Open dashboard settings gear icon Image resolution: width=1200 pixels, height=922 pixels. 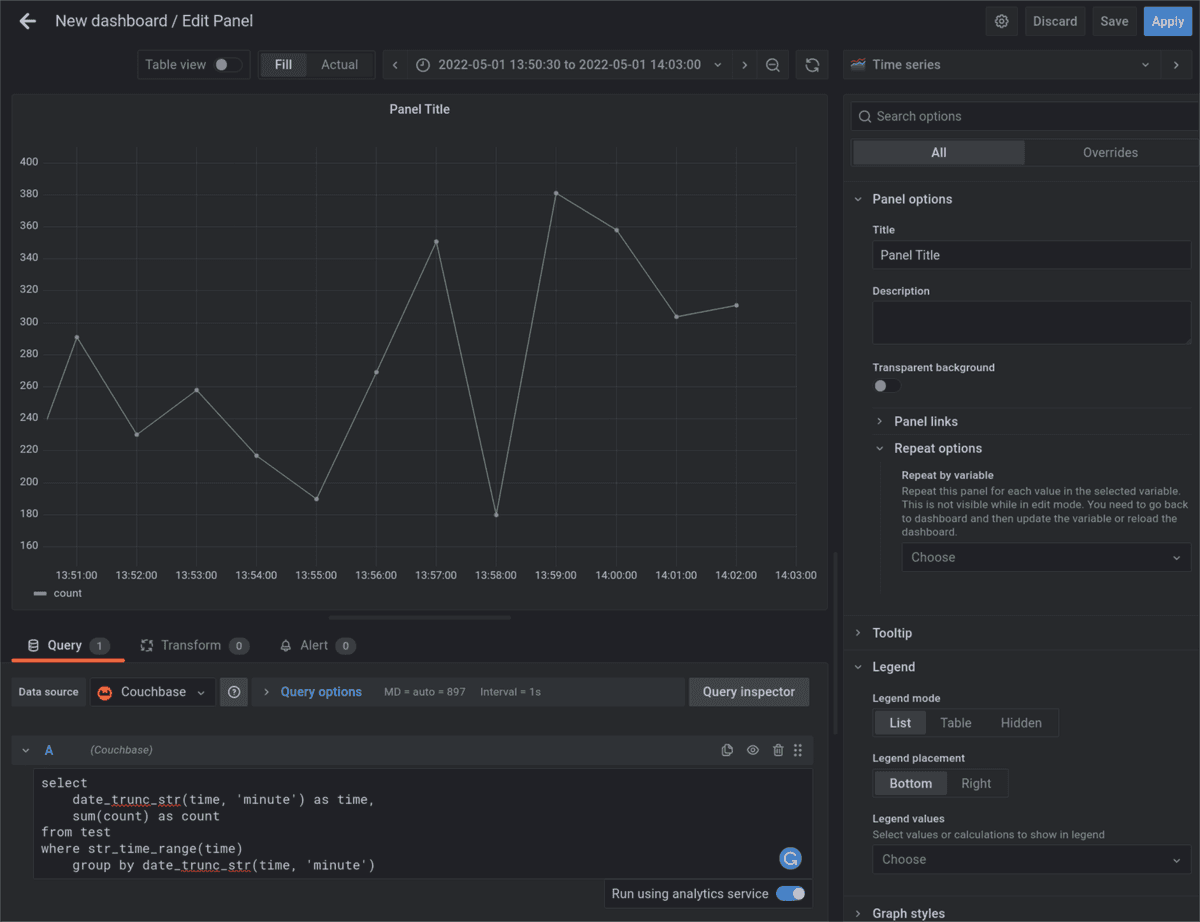click(1001, 20)
